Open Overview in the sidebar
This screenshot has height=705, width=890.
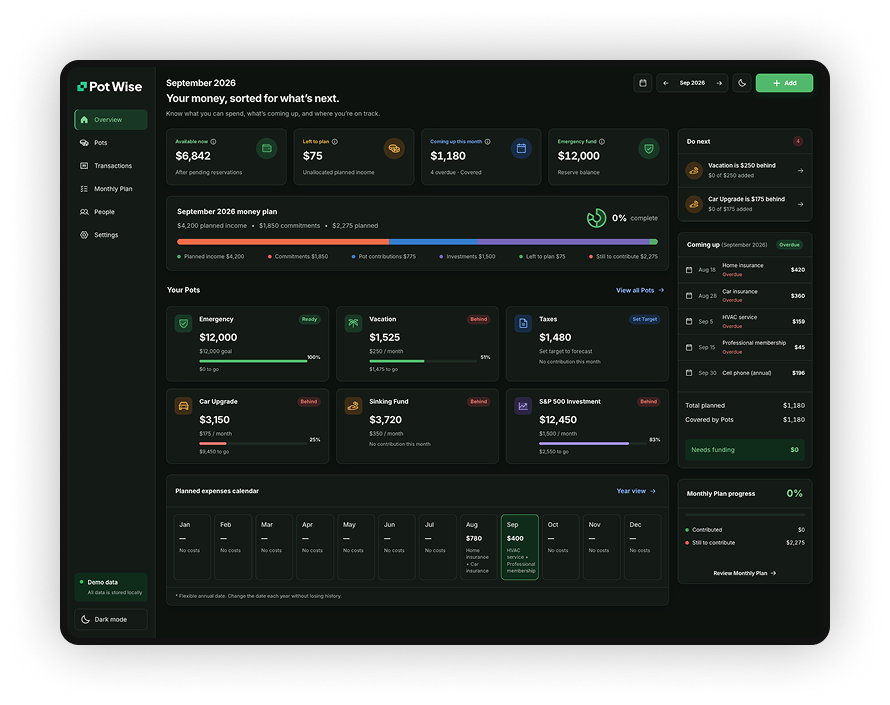tap(111, 120)
